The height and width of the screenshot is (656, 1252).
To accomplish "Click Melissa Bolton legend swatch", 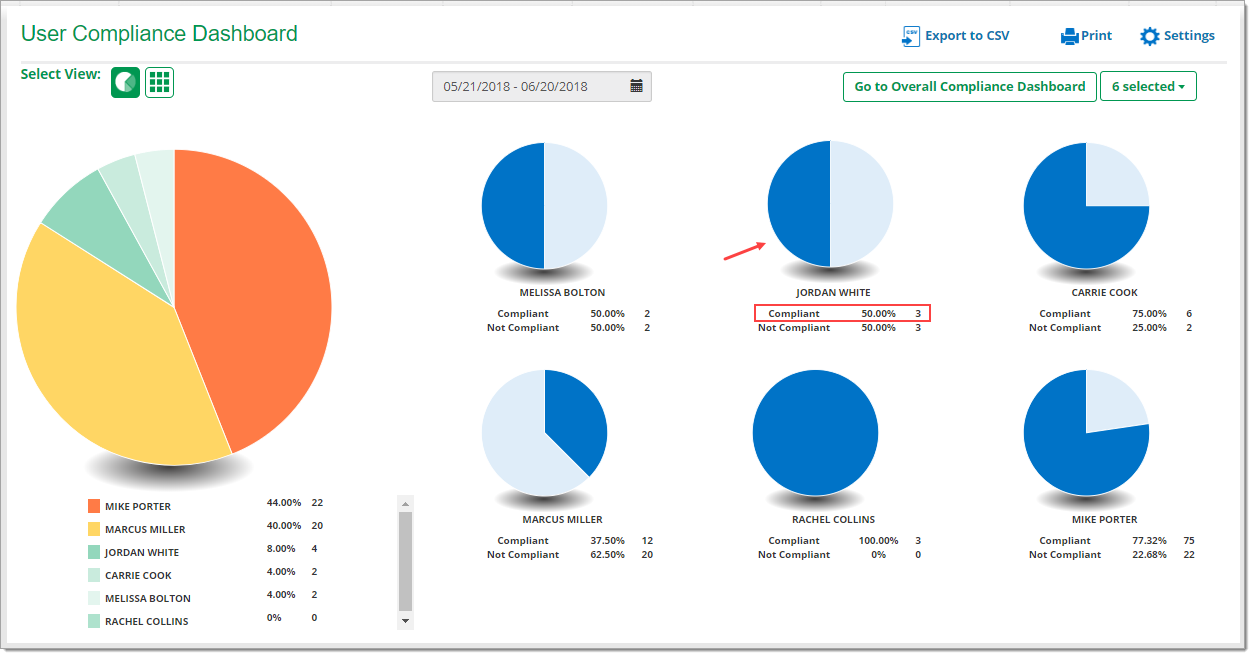I will (x=94, y=598).
